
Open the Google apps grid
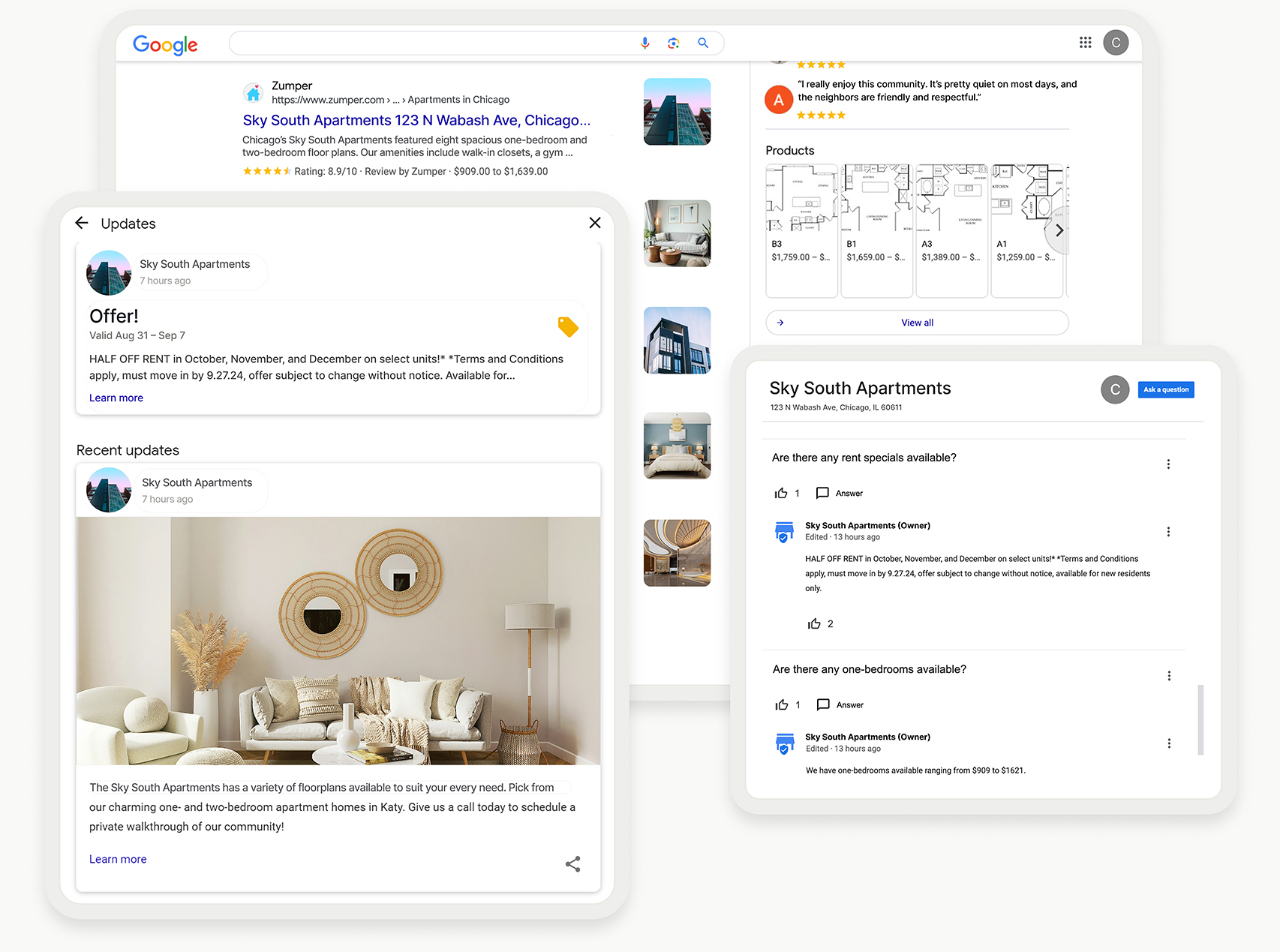[x=1085, y=43]
